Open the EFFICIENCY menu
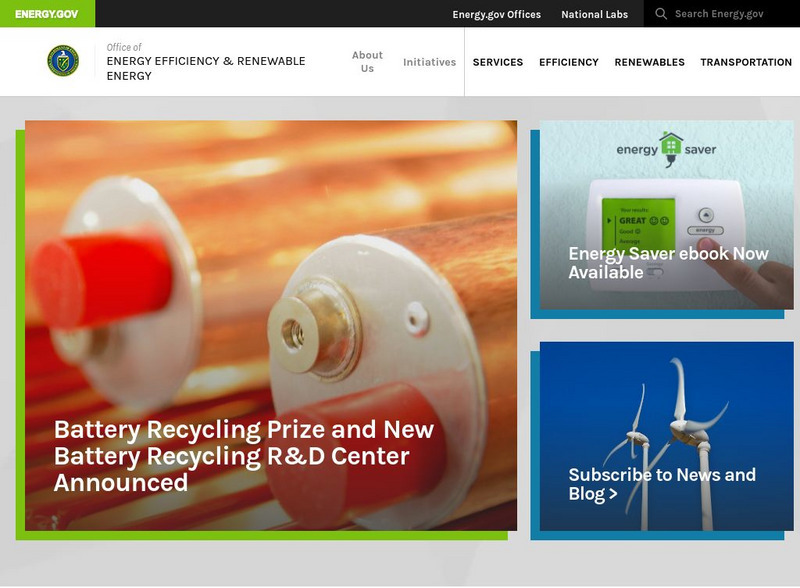The height and width of the screenshot is (588, 800). click(x=568, y=62)
